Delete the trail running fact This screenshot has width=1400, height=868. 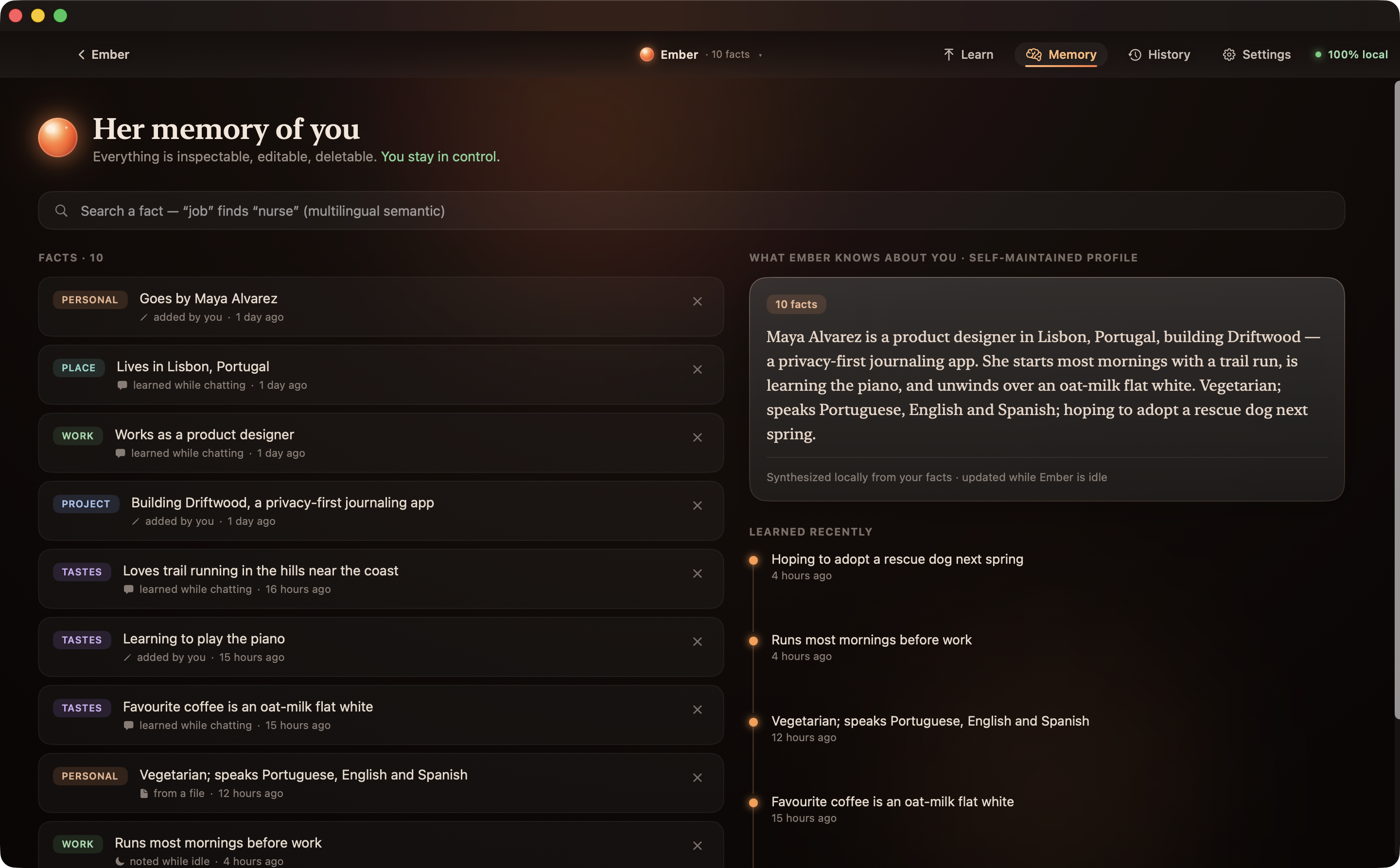click(x=697, y=573)
